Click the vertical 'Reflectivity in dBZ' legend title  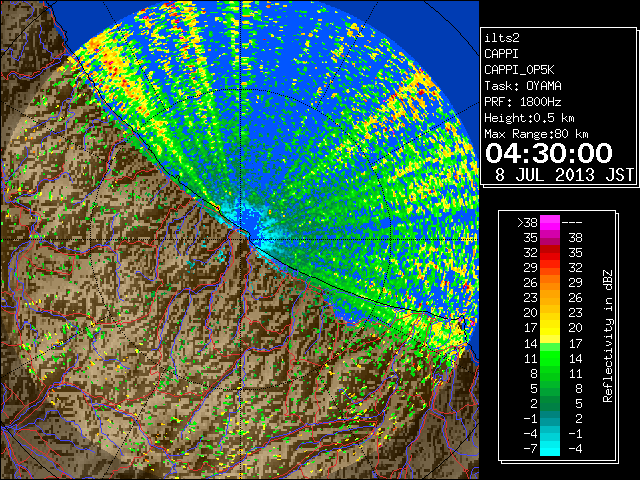coord(607,336)
